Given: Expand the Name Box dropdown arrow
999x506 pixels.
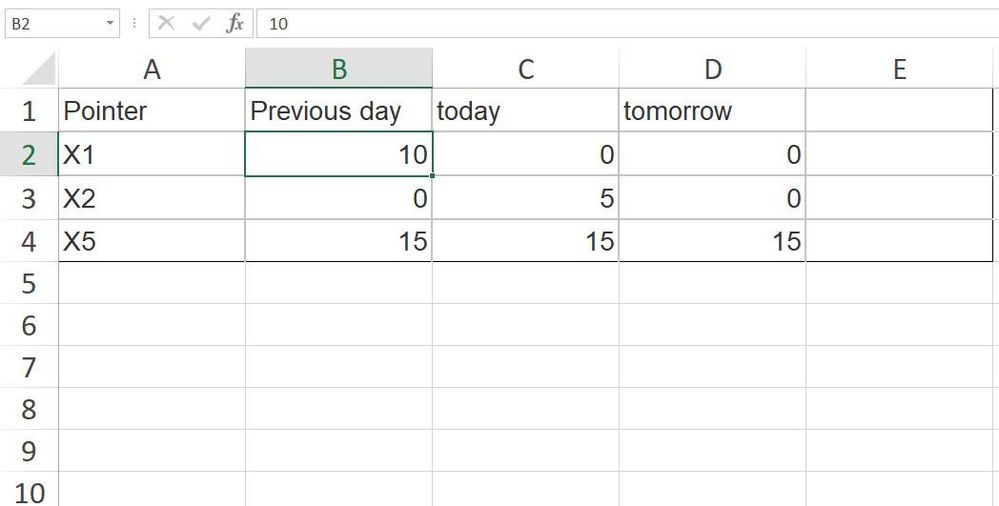Looking at the screenshot, I should point(111,24).
